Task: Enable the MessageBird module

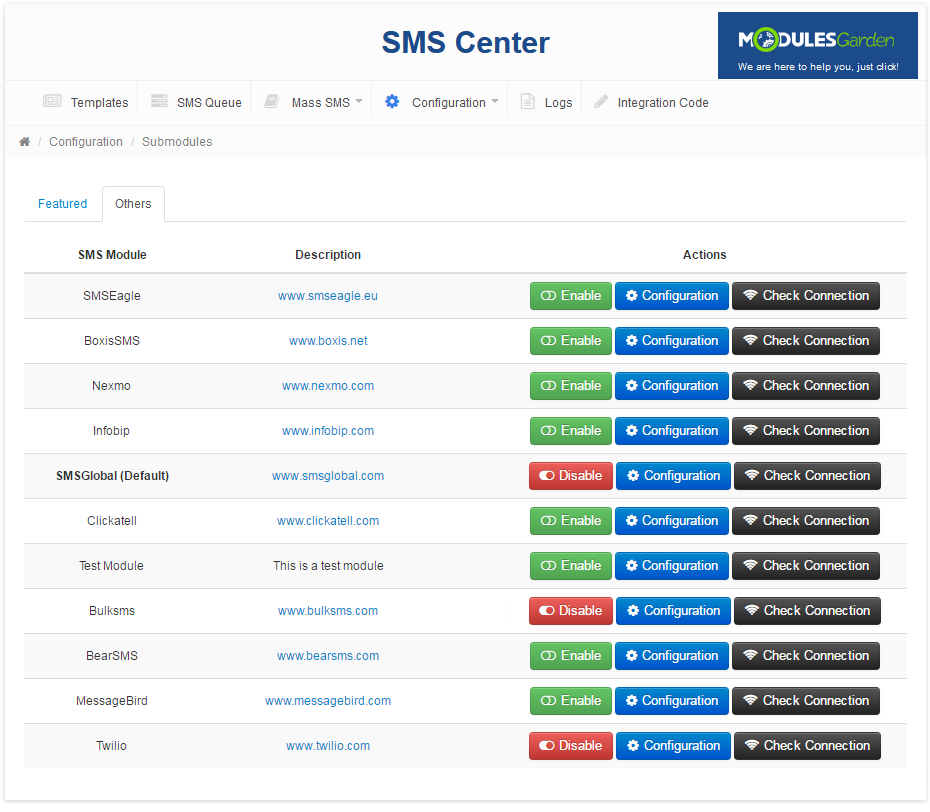Action: (571, 701)
